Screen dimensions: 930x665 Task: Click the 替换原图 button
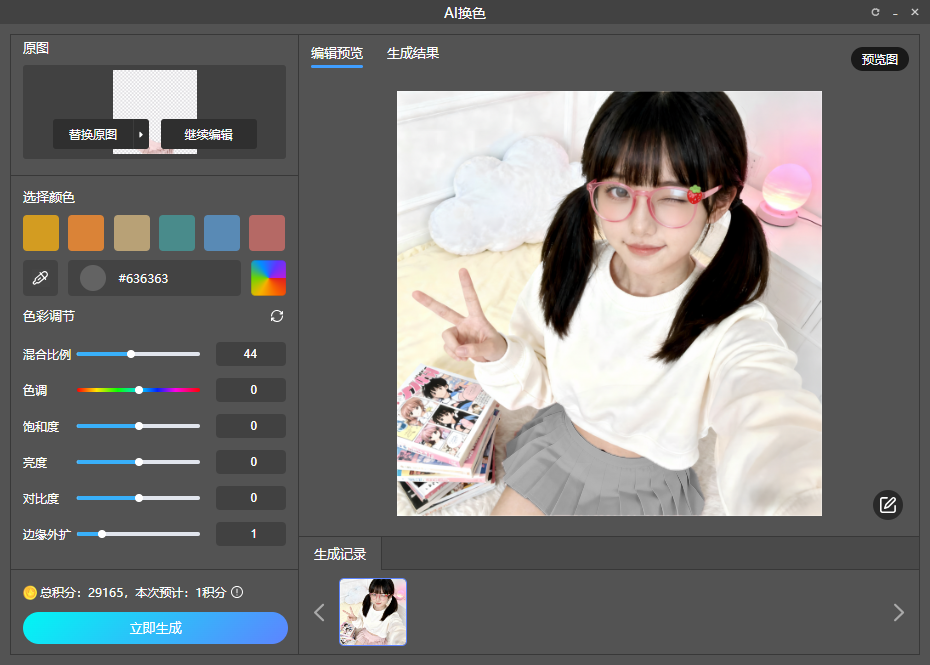pyautogui.click(x=93, y=134)
